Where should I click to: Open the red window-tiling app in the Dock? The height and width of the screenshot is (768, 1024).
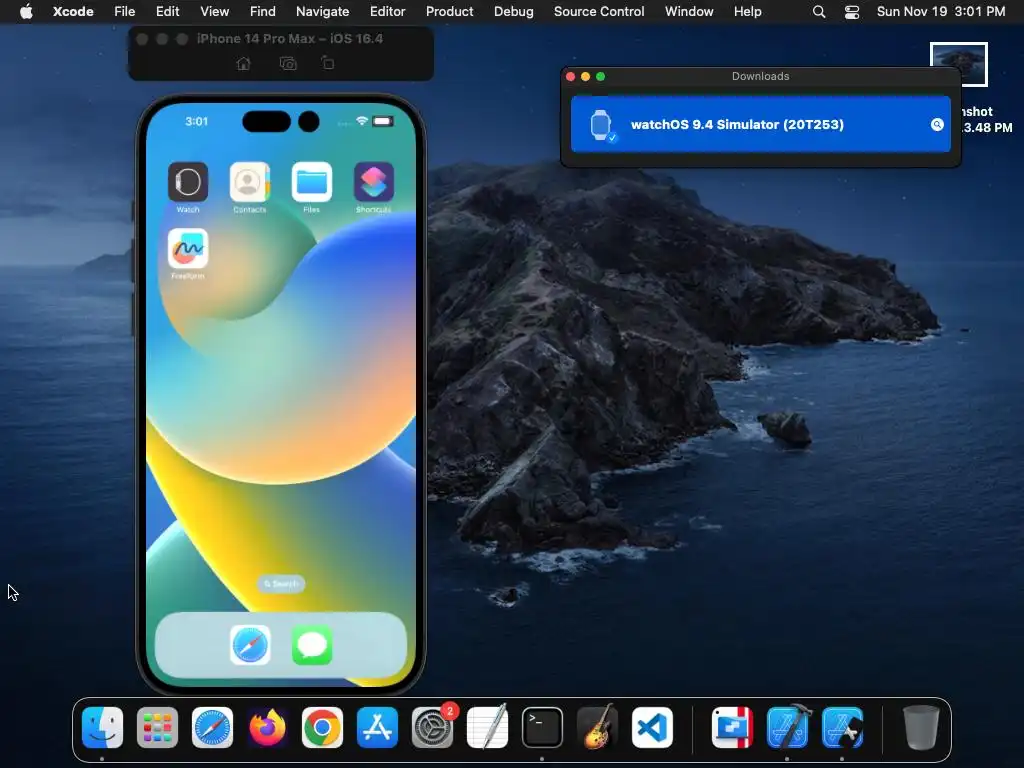[x=732, y=727]
